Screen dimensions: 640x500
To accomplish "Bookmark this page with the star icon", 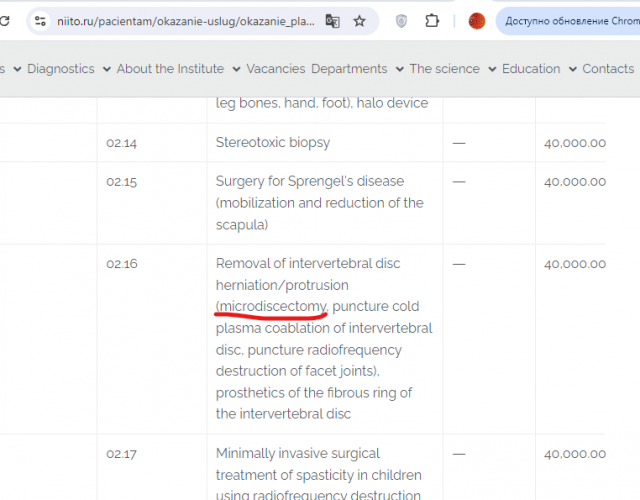I will (360, 20).
